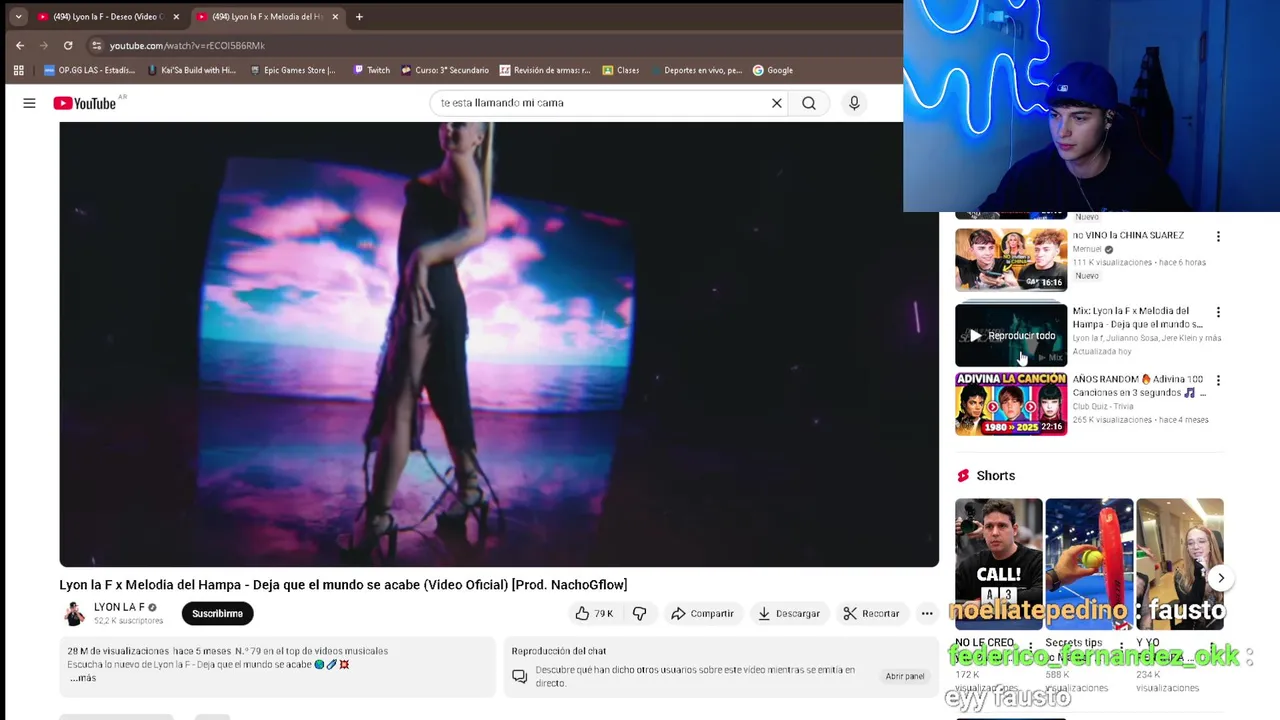This screenshot has width=1280, height=720.
Task: Open Twitch bookmark
Action: [x=371, y=70]
